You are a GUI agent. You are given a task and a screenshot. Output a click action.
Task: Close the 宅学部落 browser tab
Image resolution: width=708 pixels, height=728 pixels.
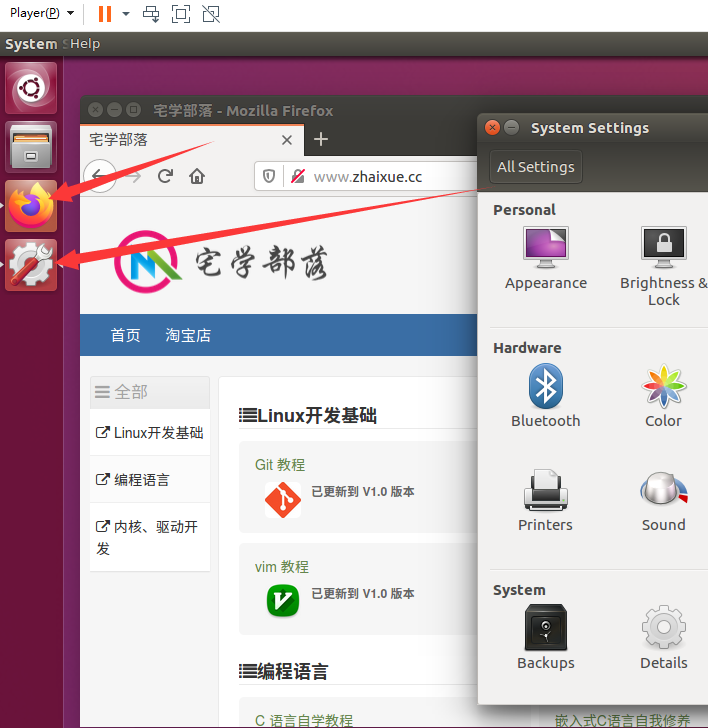287,140
